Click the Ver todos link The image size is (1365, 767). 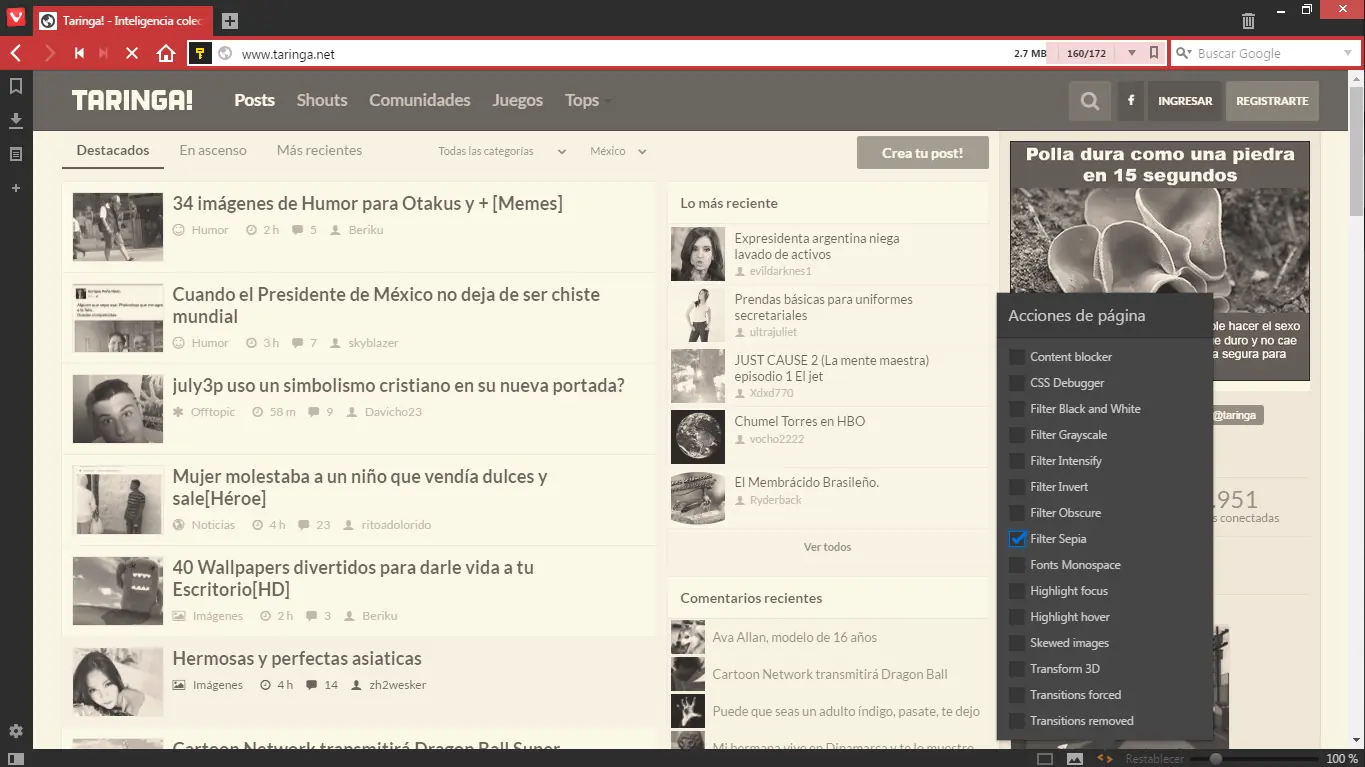(x=828, y=547)
